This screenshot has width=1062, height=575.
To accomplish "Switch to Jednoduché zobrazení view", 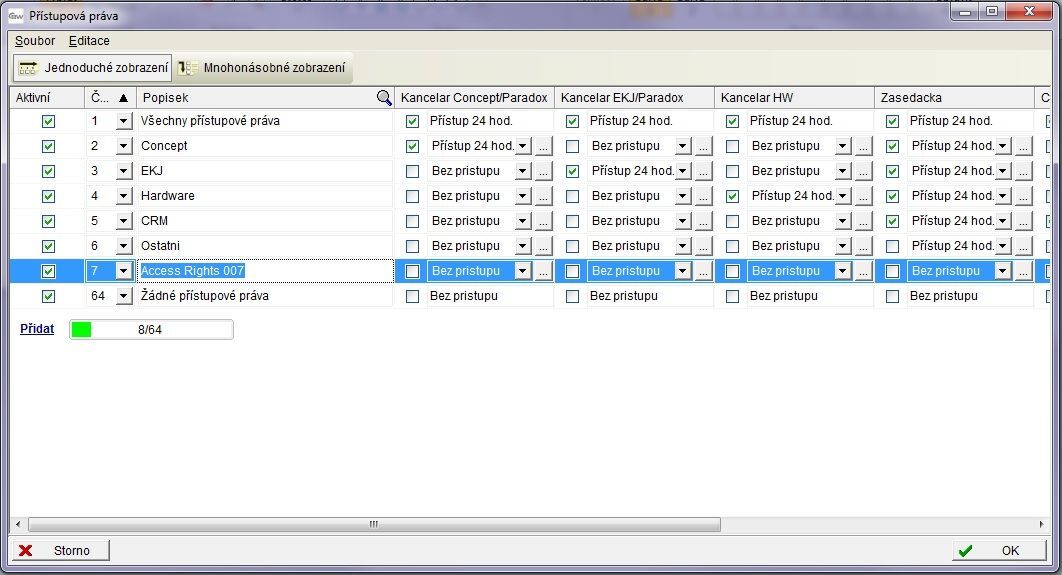I will pyautogui.click(x=93, y=68).
